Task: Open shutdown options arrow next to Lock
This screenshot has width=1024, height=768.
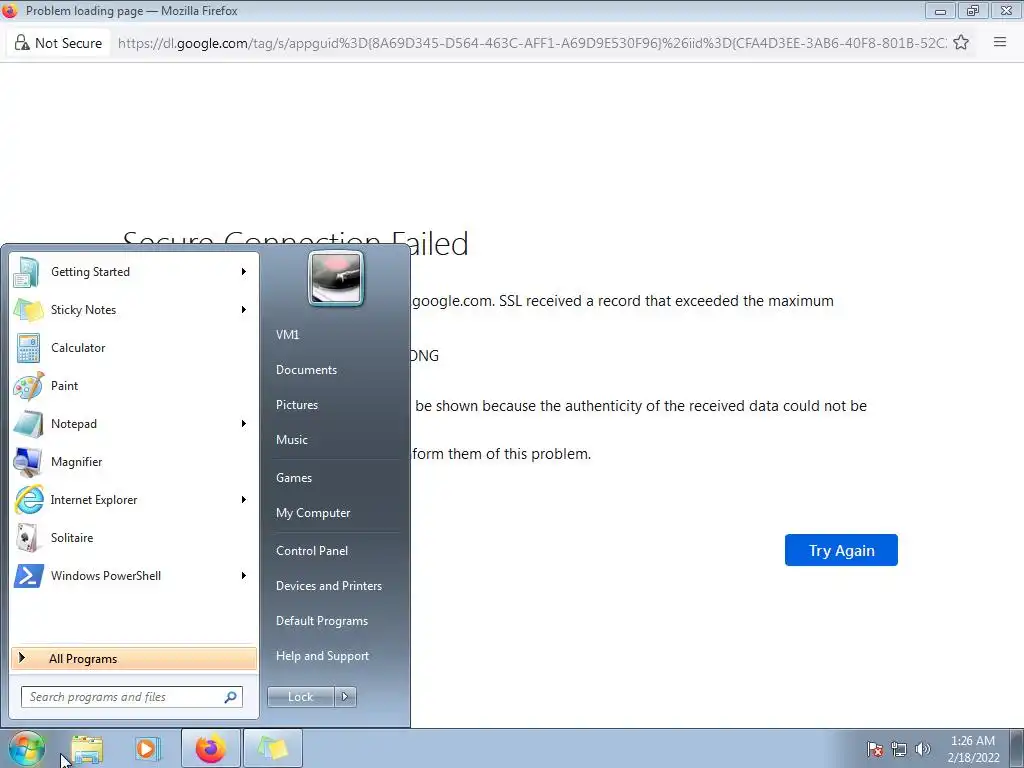Action: point(345,697)
